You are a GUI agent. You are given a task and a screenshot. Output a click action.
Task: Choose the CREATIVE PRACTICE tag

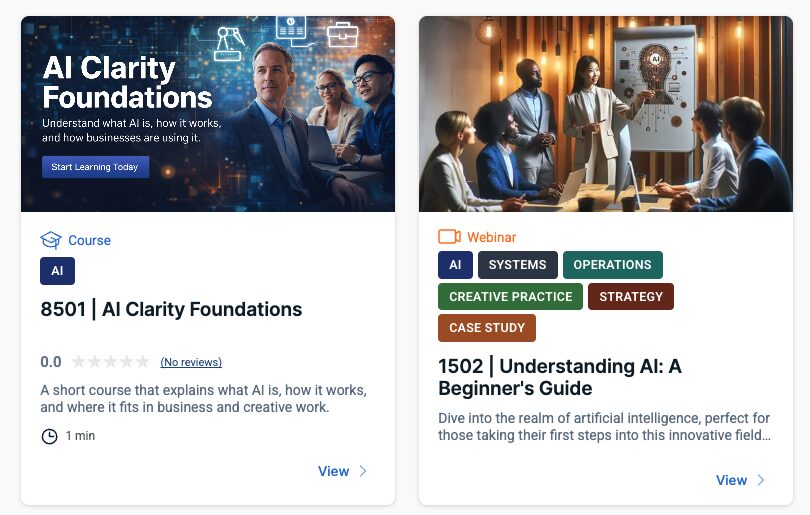(510, 296)
